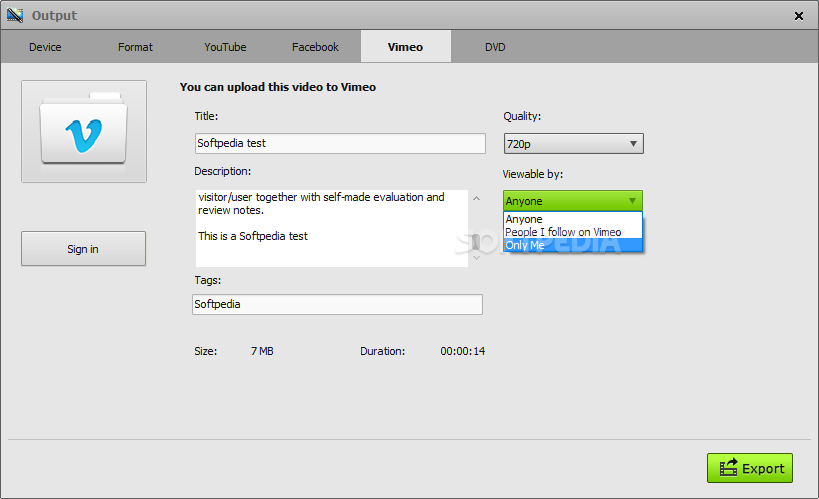Click the 'You can upload this video to Vimeo' heading
Image resolution: width=819 pixels, height=499 pixels.
pyautogui.click(x=278, y=87)
